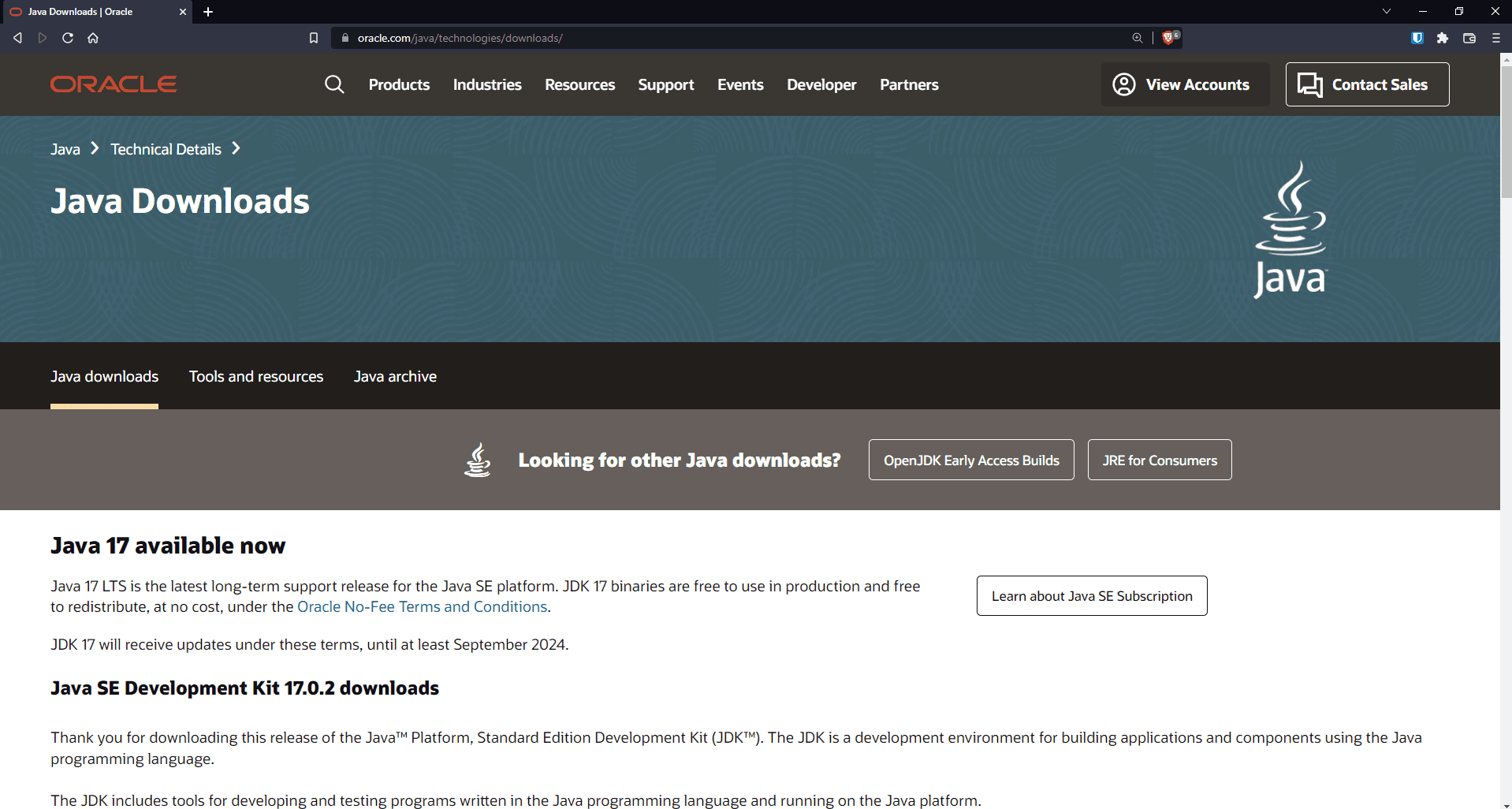This screenshot has height=809, width=1512.
Task: Click the chevron after Technical Details
Action: pos(236,148)
